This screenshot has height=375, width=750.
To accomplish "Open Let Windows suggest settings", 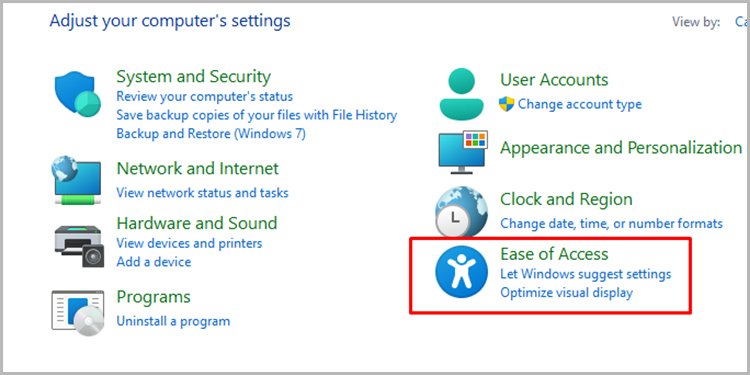I will (x=585, y=274).
